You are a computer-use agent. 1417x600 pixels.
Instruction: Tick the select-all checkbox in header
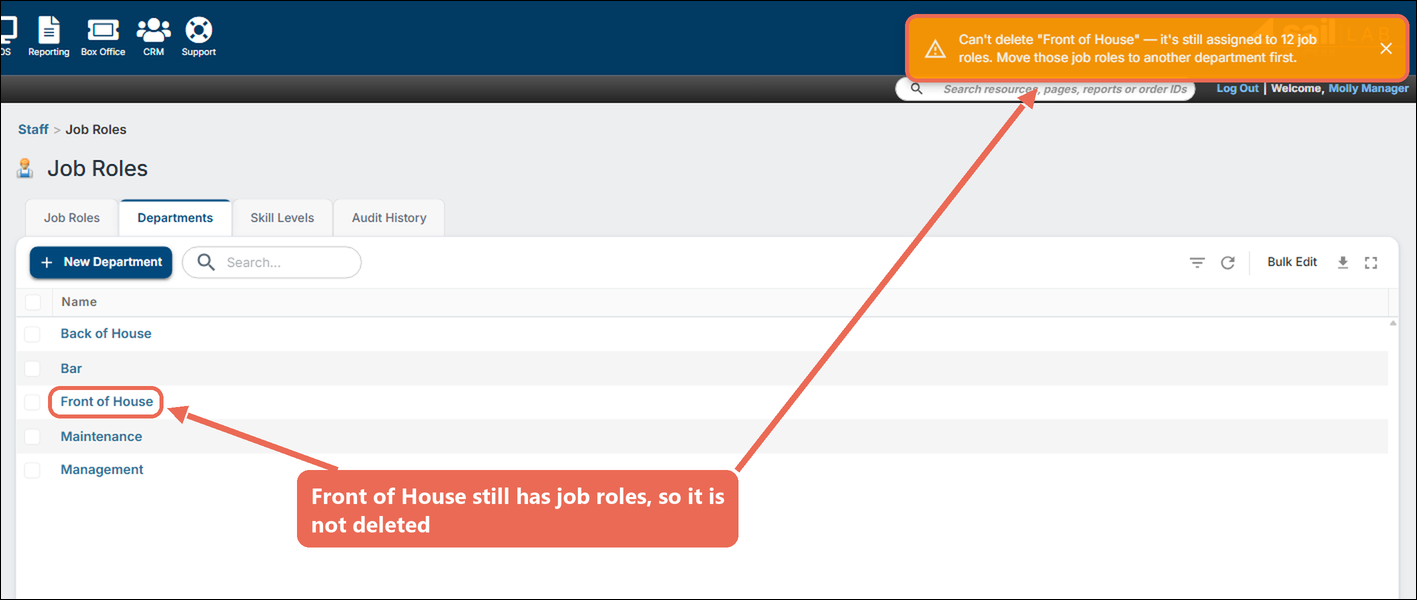(x=34, y=302)
